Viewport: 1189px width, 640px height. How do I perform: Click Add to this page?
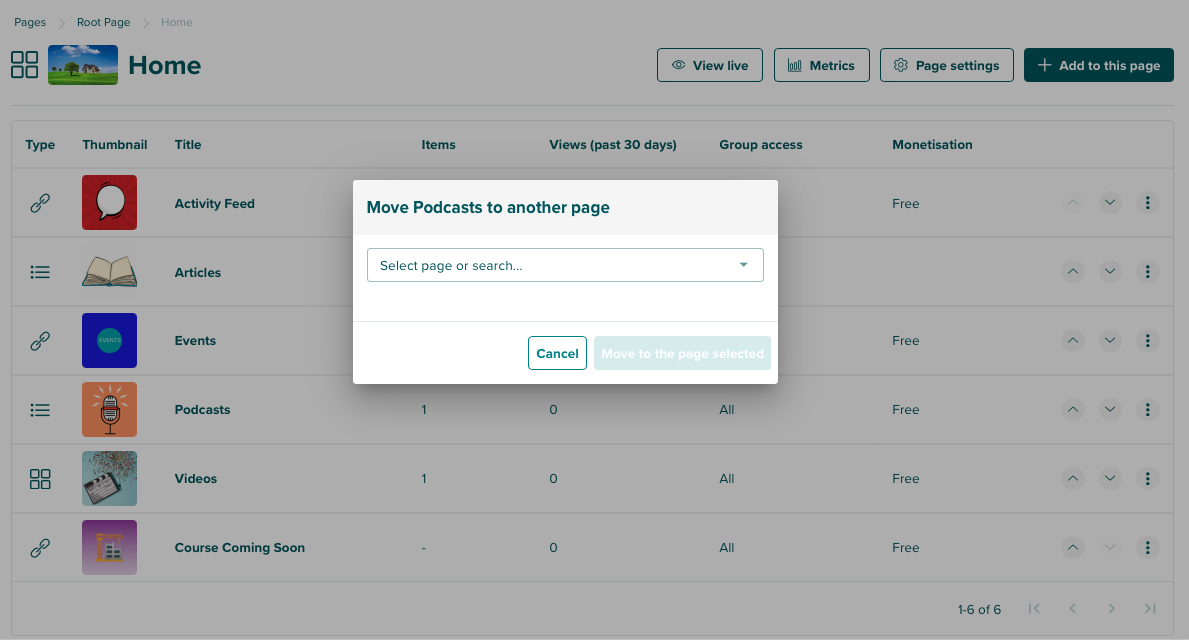[x=1098, y=64]
